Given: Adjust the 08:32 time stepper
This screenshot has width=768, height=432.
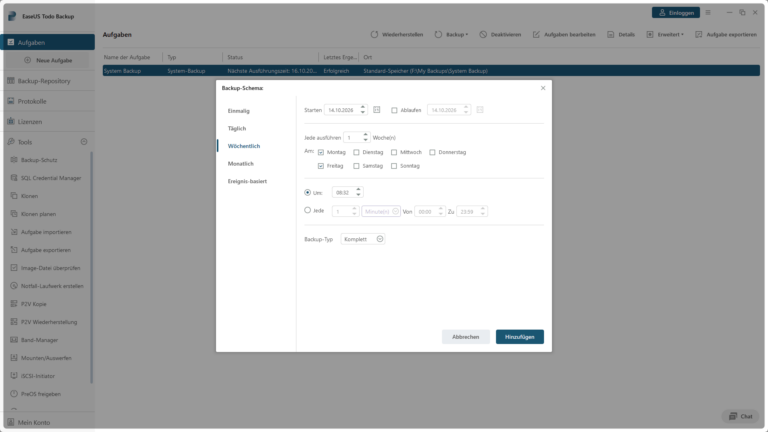Looking at the screenshot, I should point(359,192).
